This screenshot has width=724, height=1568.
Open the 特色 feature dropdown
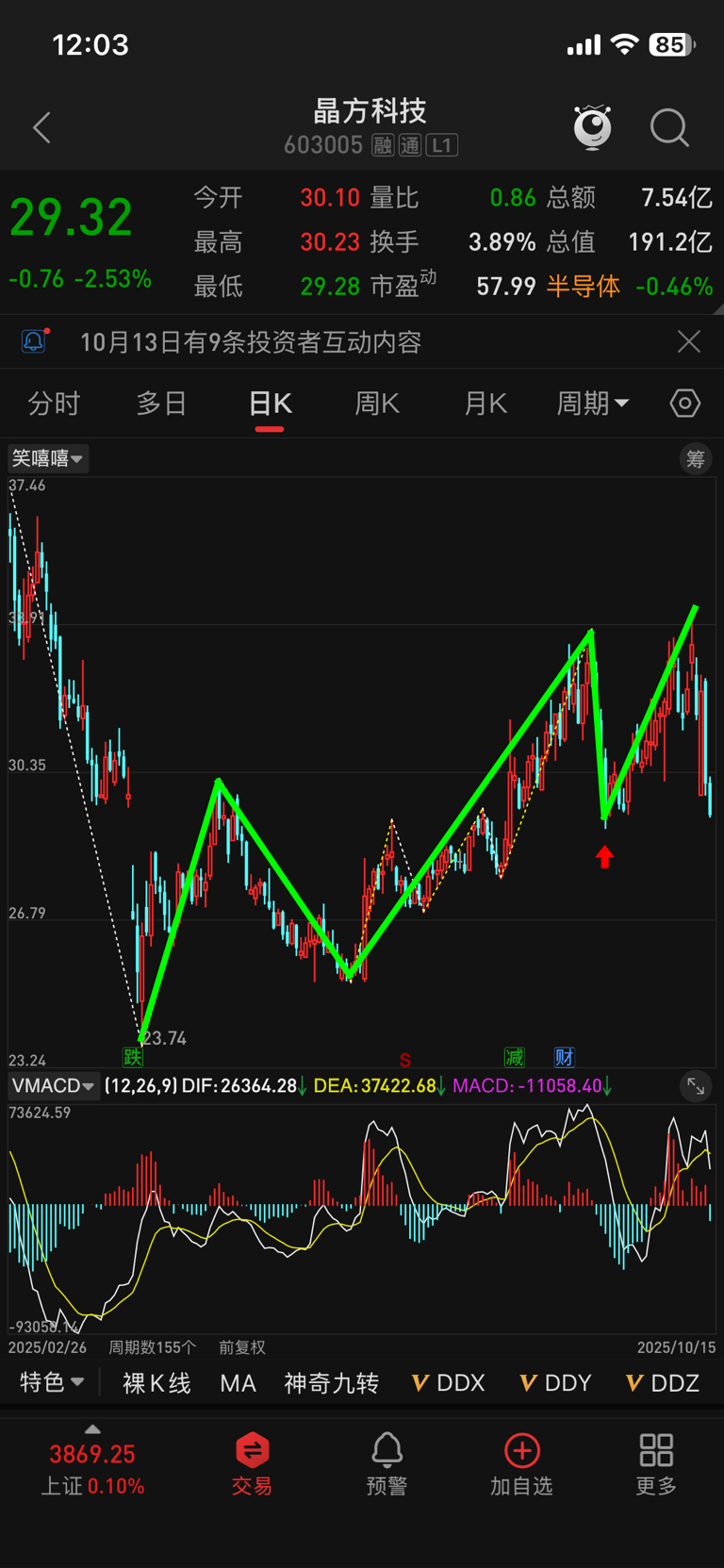tap(53, 1382)
